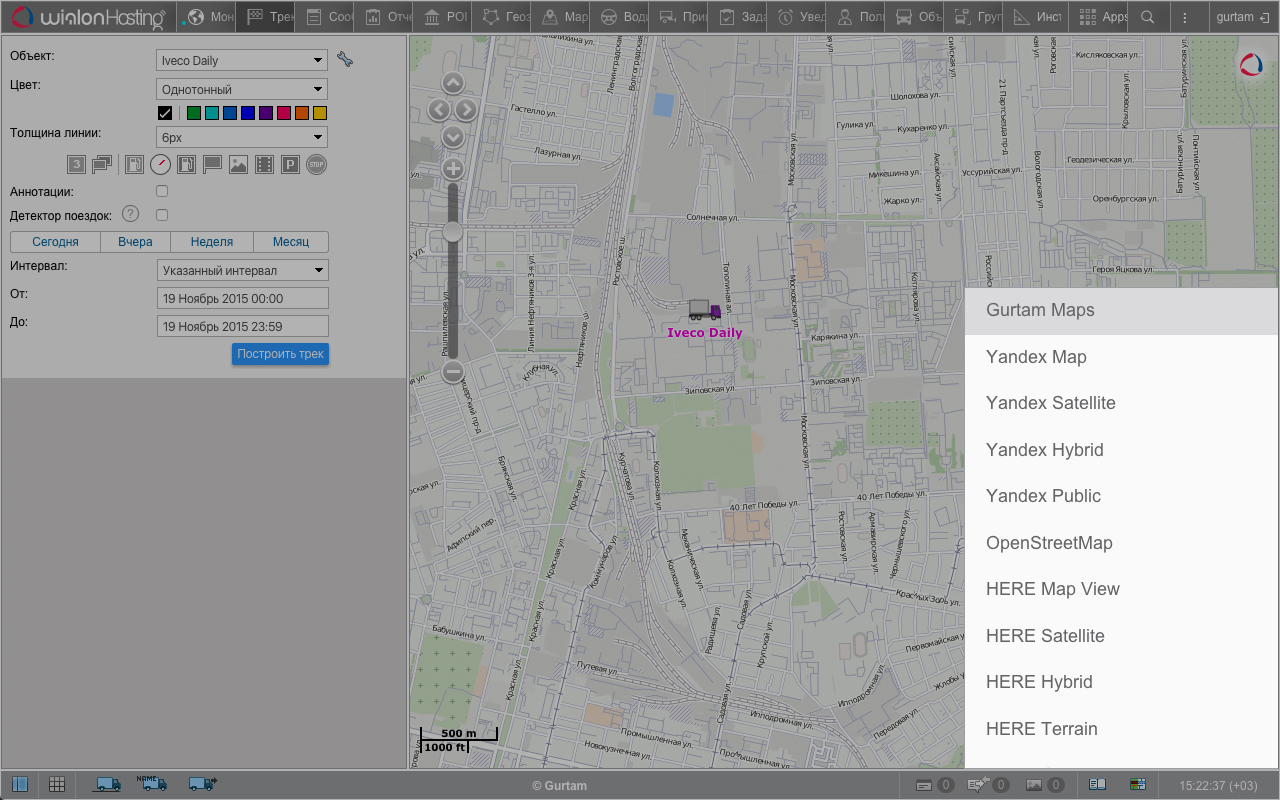Pick green track color swatch
1280x800 pixels.
tap(194, 114)
